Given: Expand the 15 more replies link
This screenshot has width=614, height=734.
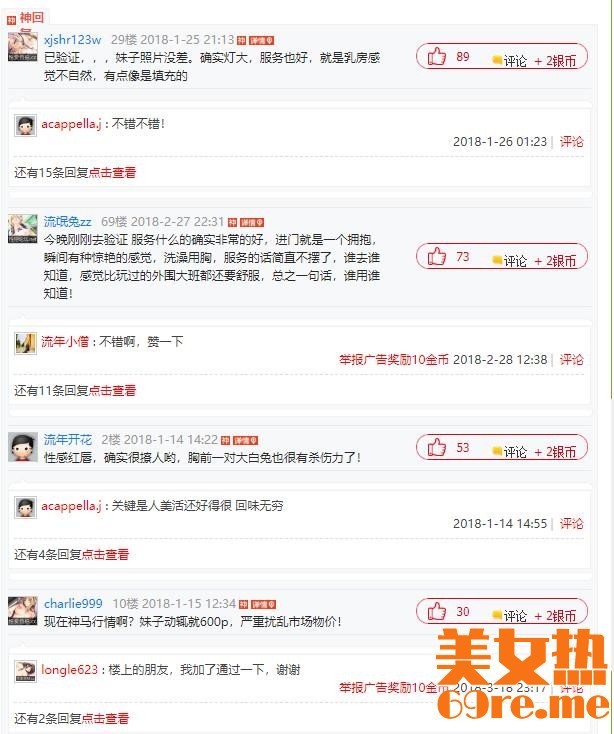Looking at the screenshot, I should 112,173.
